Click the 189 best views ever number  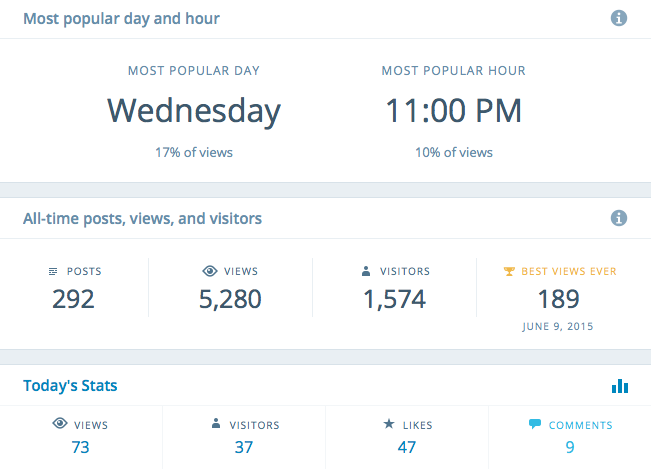click(559, 298)
